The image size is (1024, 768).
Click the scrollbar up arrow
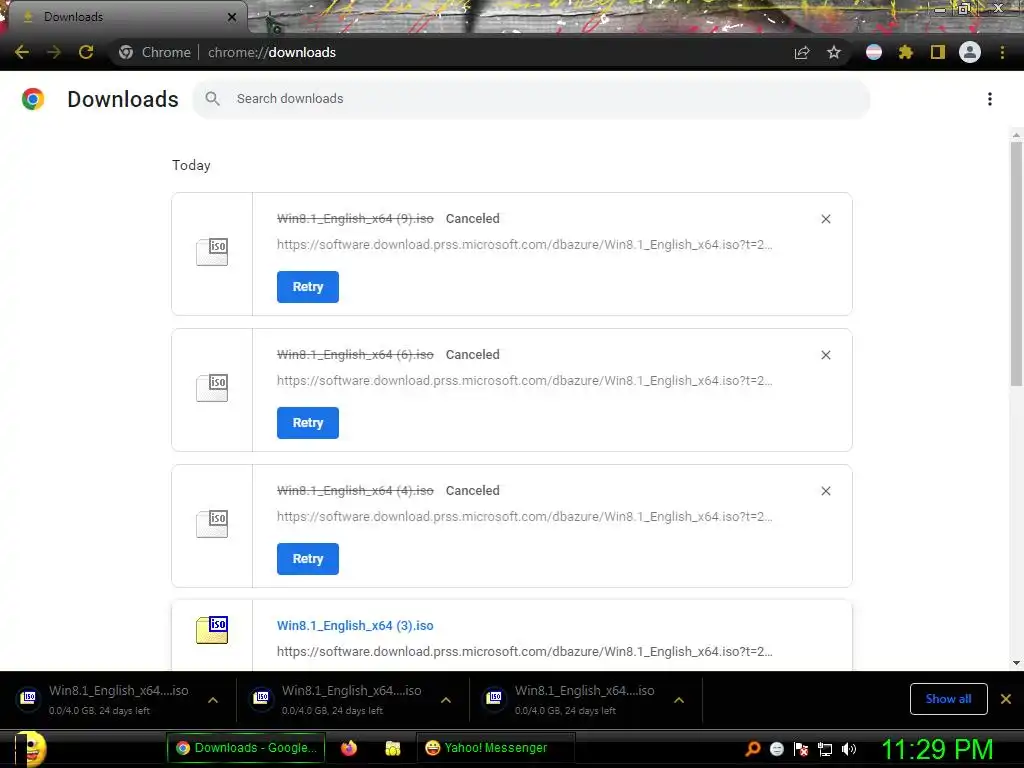[1016, 135]
